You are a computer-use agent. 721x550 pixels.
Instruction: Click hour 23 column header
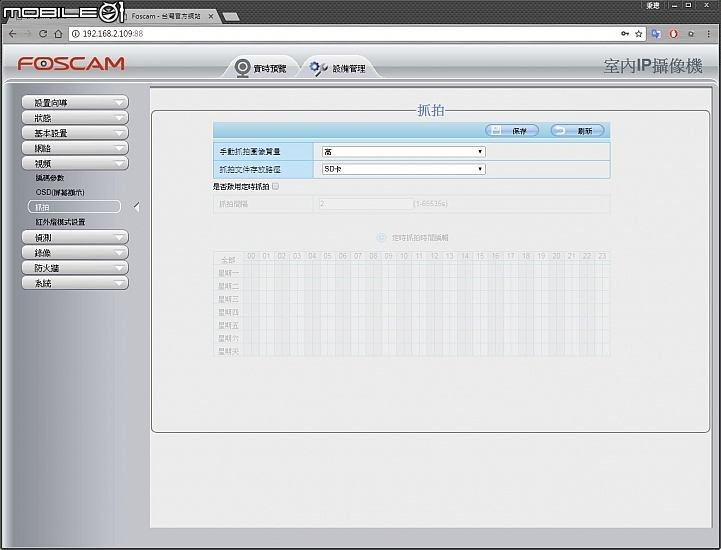(x=602, y=256)
